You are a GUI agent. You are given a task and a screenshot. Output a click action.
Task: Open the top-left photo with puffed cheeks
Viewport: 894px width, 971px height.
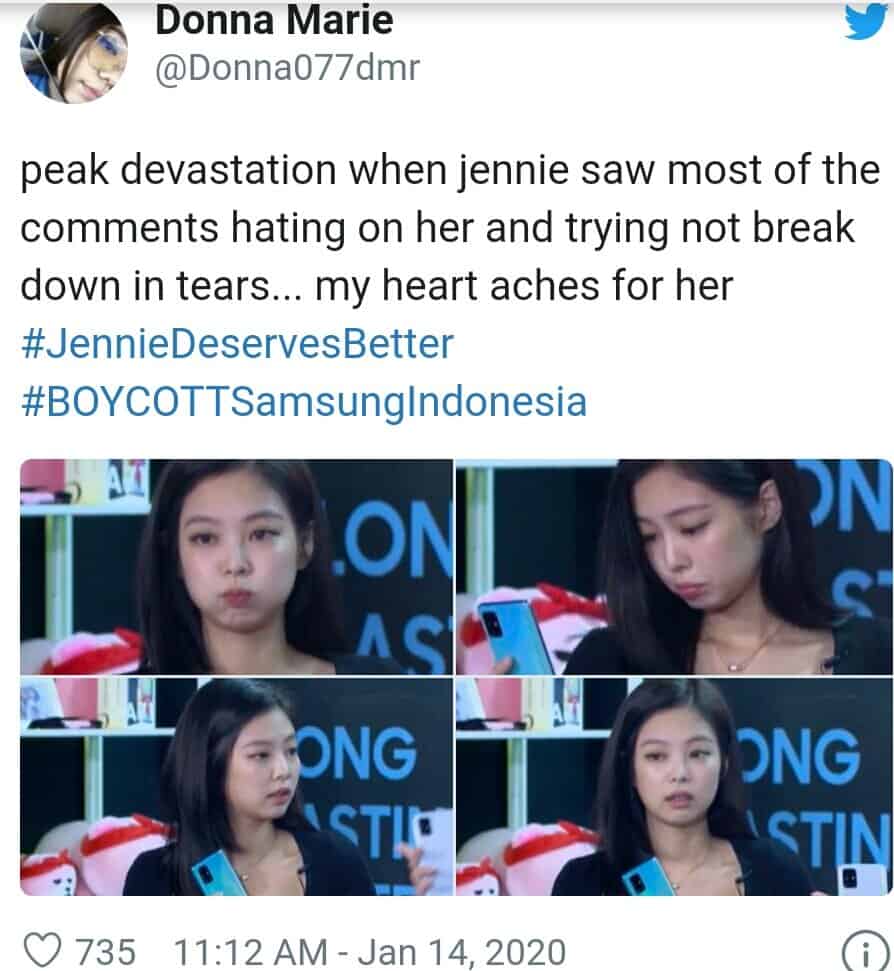point(237,567)
